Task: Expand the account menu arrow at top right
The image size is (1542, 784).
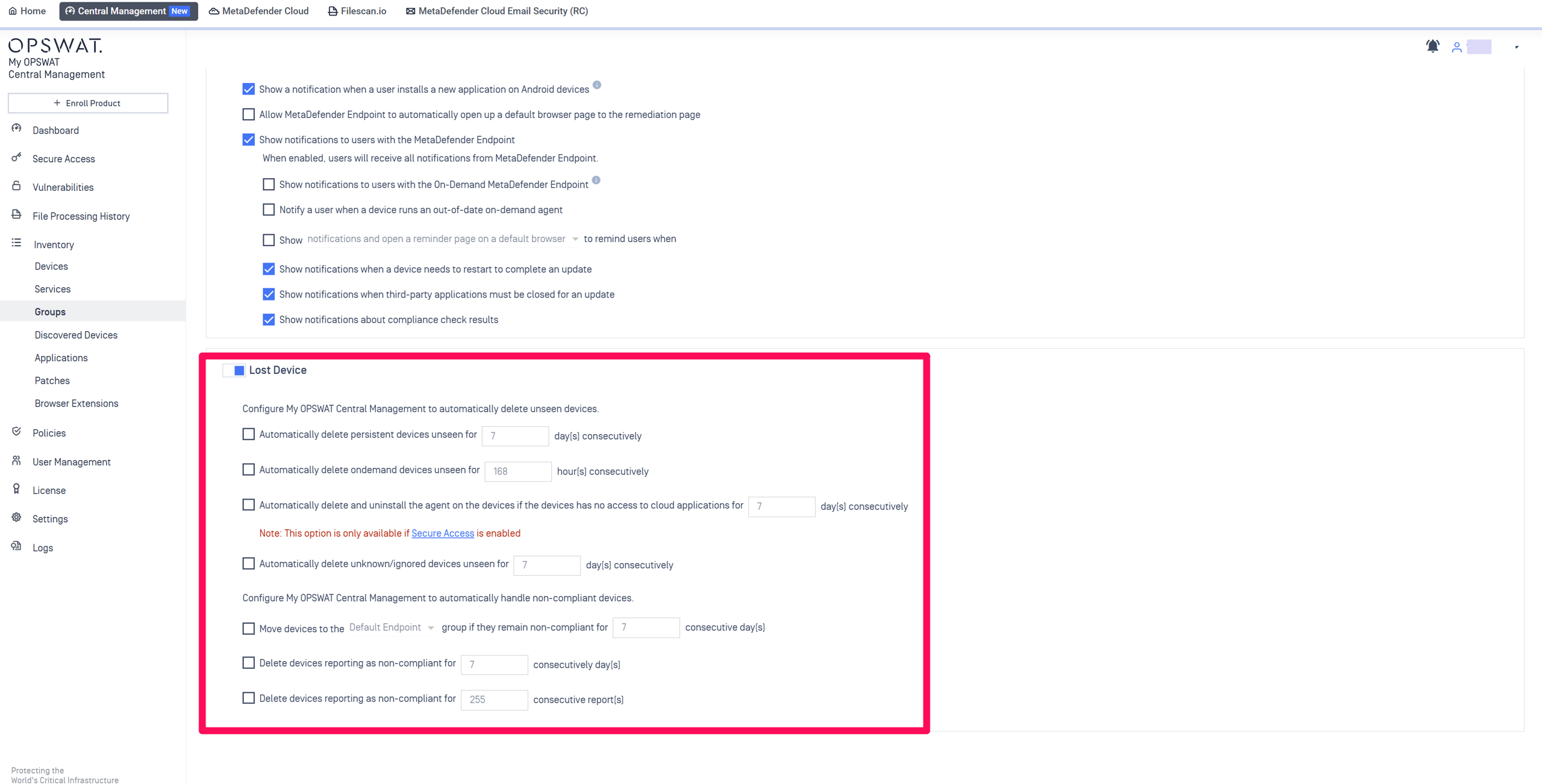Action: [x=1516, y=47]
